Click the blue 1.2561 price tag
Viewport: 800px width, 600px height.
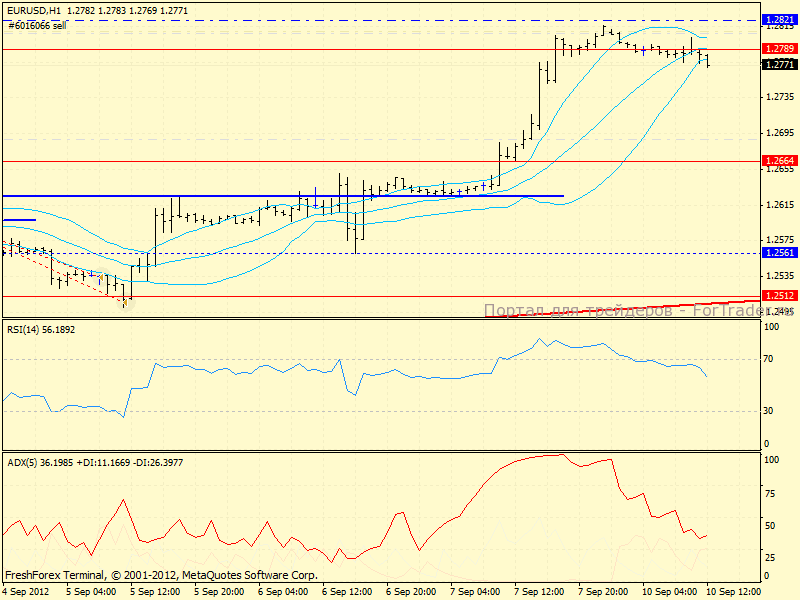[x=779, y=253]
